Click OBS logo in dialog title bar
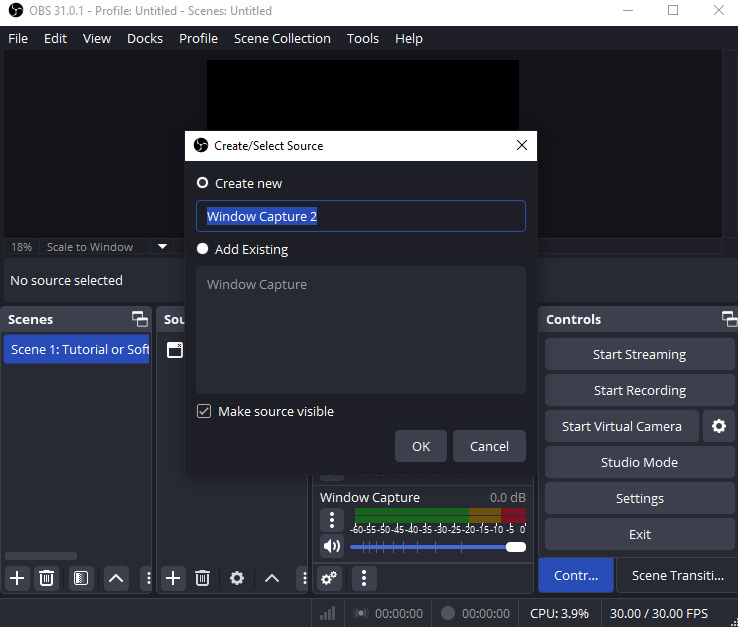Viewport: 738px width, 627px height. pyautogui.click(x=201, y=145)
